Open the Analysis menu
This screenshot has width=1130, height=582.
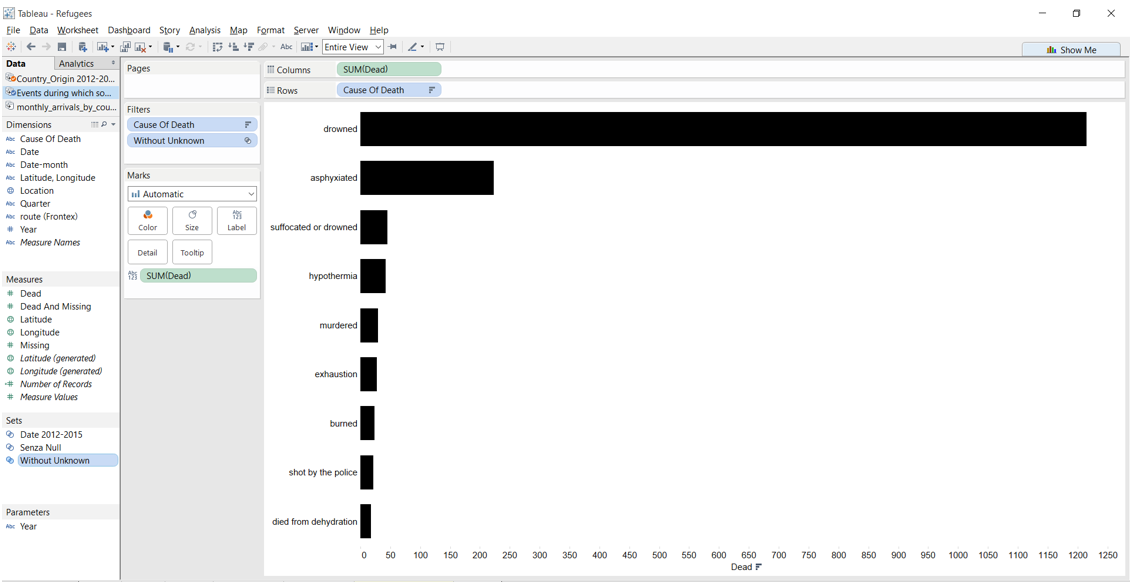(205, 30)
